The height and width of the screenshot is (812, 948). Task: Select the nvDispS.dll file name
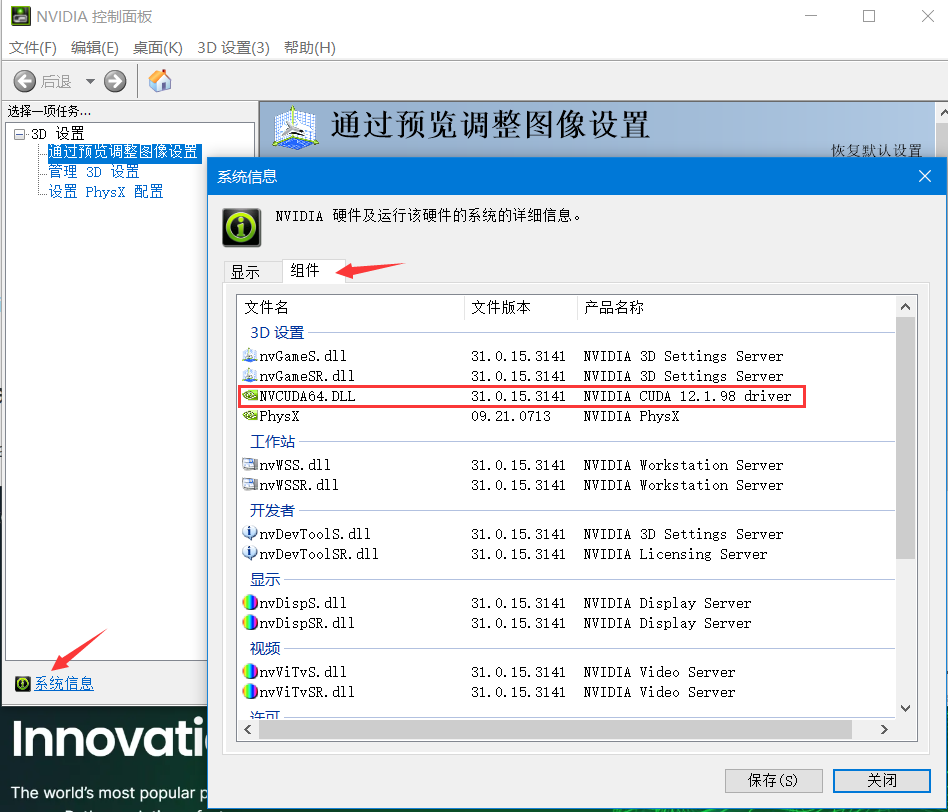303,603
